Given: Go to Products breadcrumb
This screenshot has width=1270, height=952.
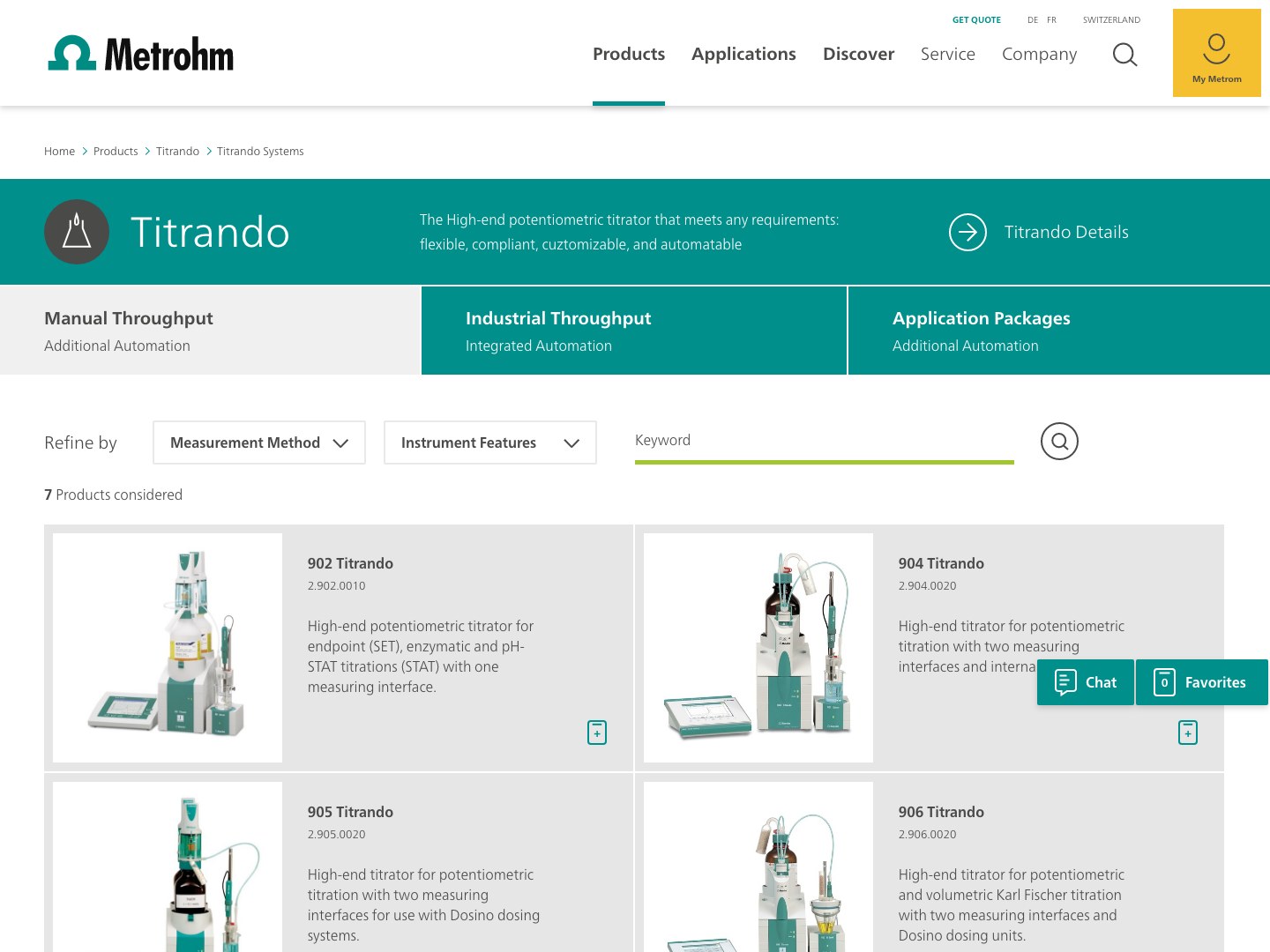Looking at the screenshot, I should pos(116,152).
